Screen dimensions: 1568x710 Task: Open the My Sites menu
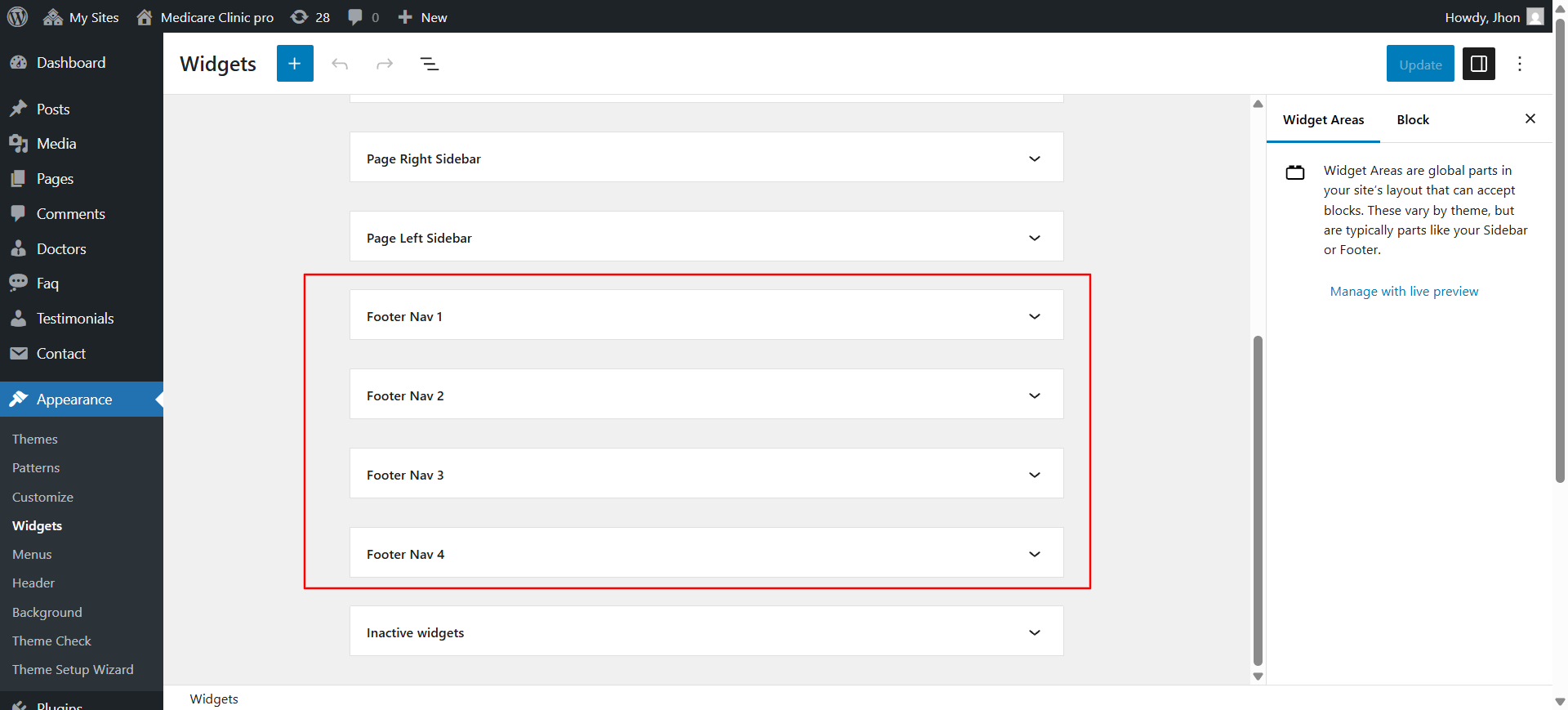coord(81,17)
